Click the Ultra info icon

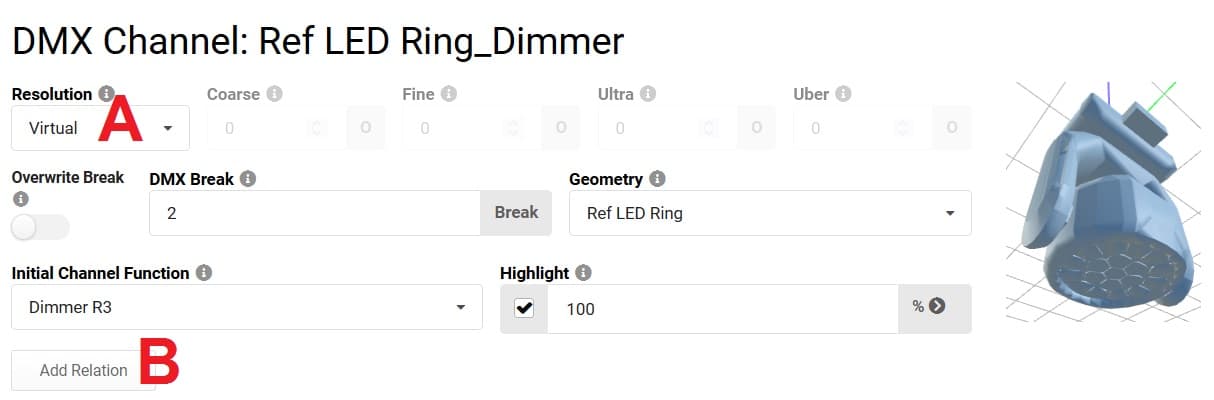648,94
